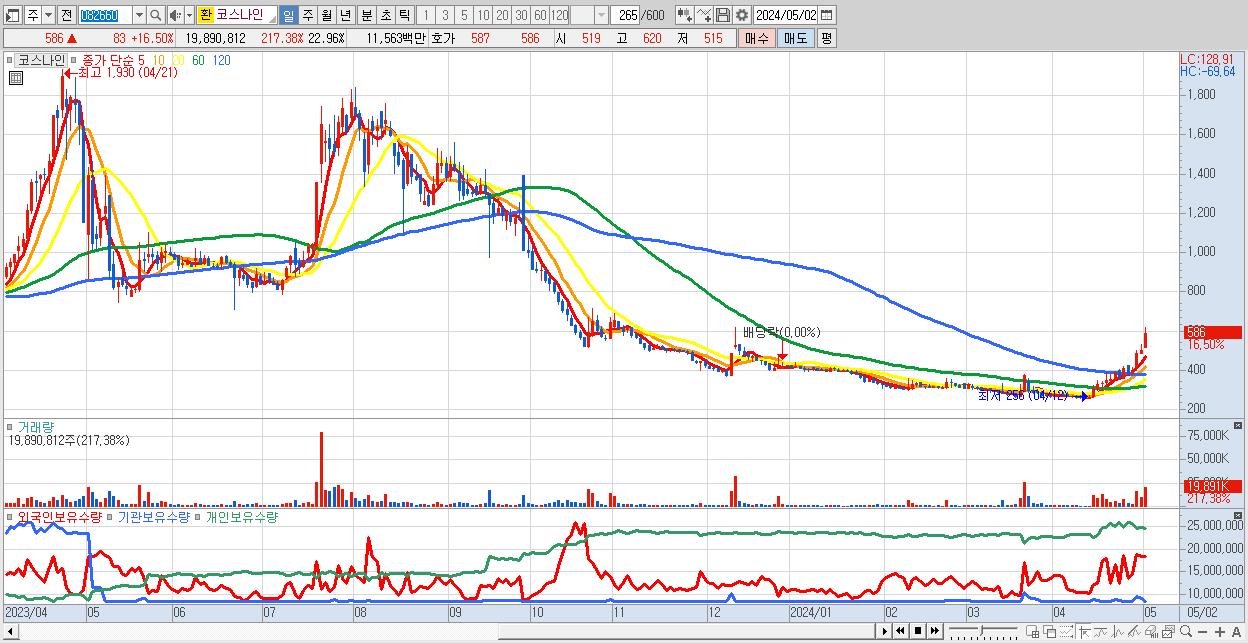The image size is (1248, 643).
Task: Select the 주 (weekly) period toggle
Action: coord(307,15)
